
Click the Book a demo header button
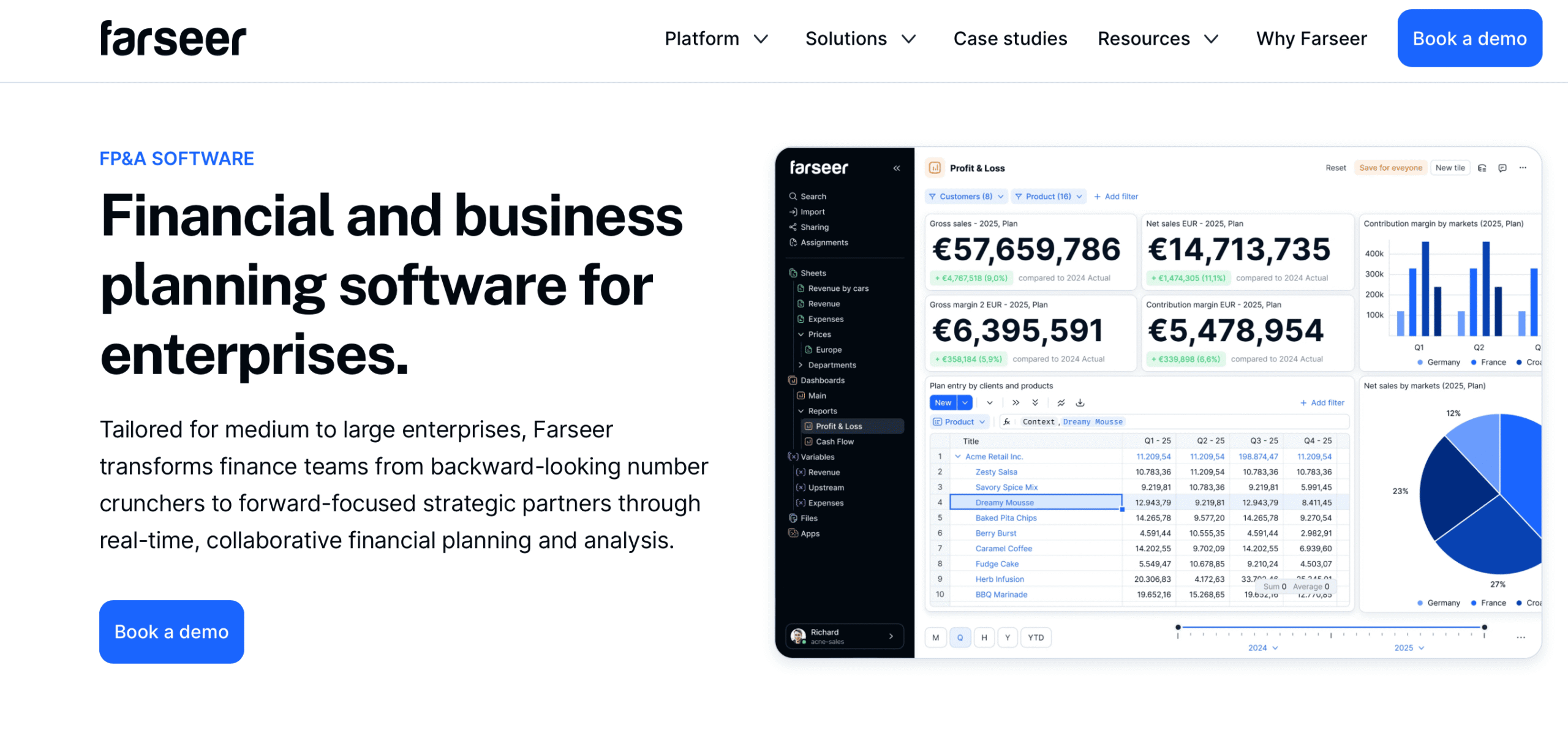1469,39
